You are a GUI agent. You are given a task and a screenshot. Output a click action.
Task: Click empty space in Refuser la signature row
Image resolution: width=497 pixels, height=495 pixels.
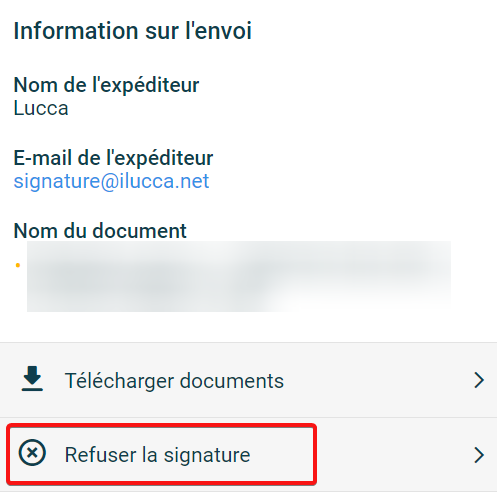tap(393, 455)
